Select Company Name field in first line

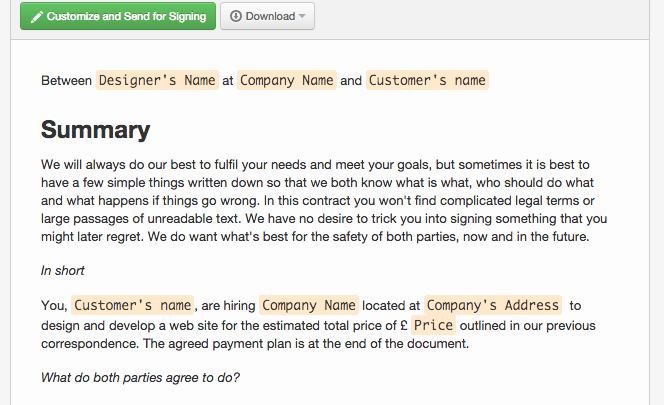(x=287, y=80)
